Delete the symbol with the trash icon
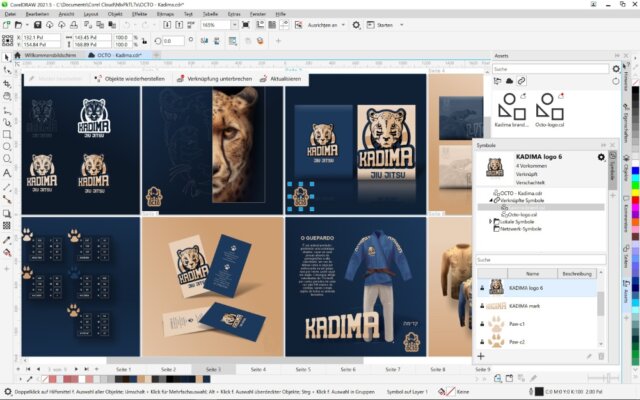 (601, 356)
